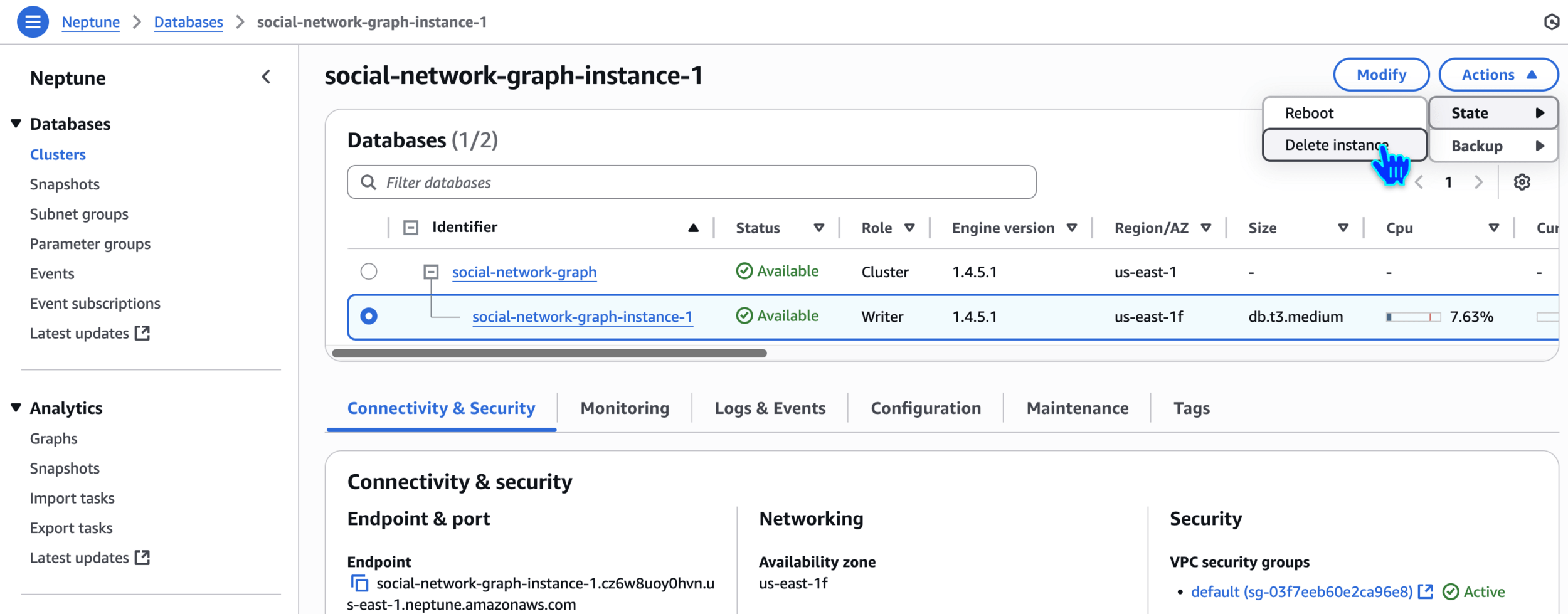Expand the Backup submenu
The height and width of the screenshot is (614, 1568).
pos(1493,146)
